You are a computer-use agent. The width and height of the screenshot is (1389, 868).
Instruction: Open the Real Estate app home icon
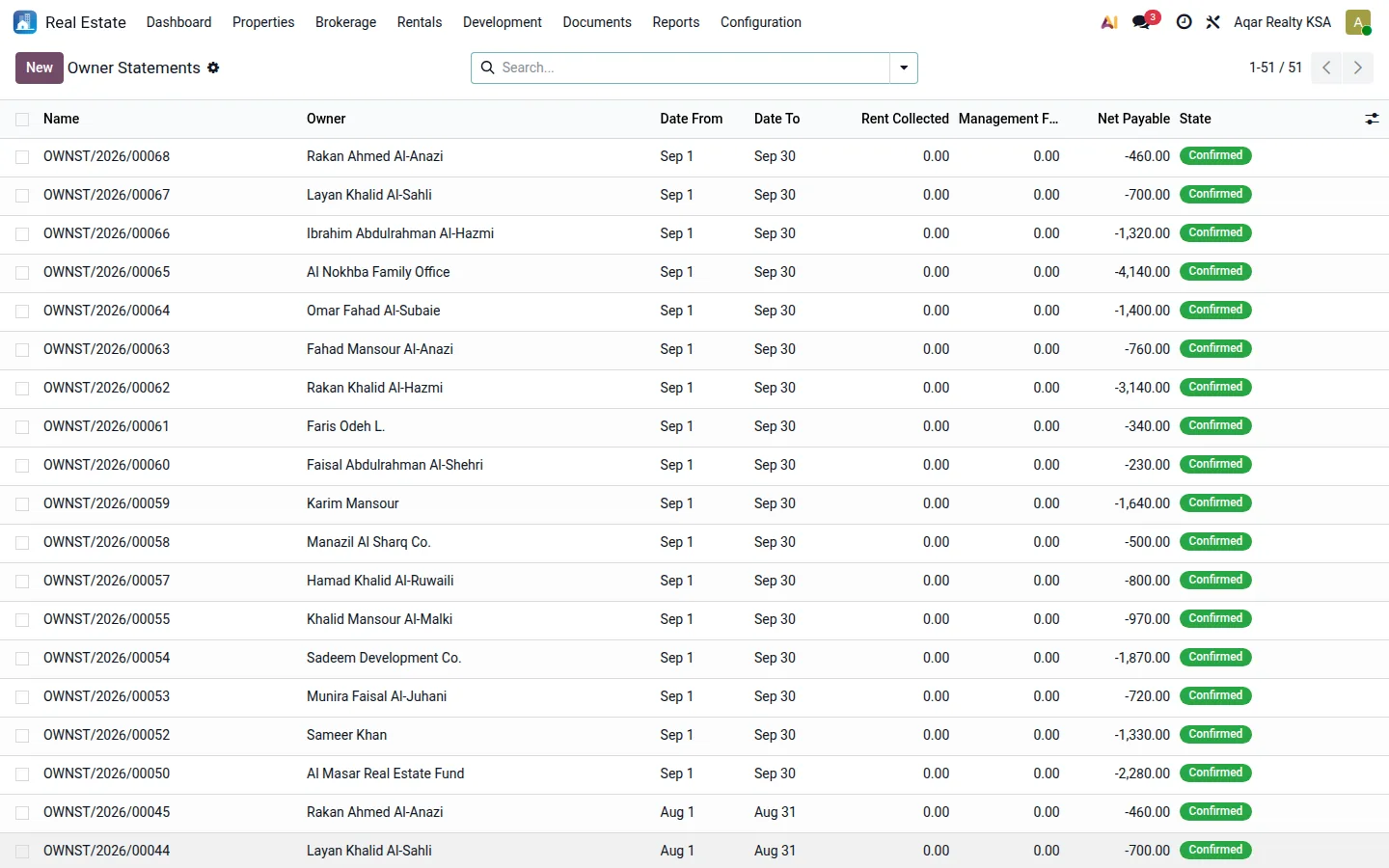click(25, 22)
